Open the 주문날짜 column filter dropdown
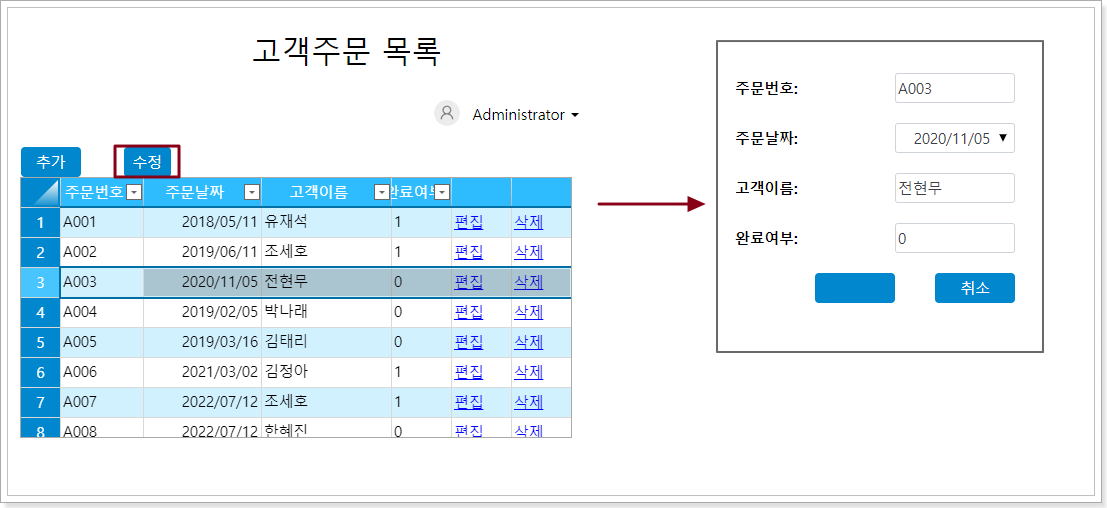This screenshot has width=1107, height=508. (252, 192)
